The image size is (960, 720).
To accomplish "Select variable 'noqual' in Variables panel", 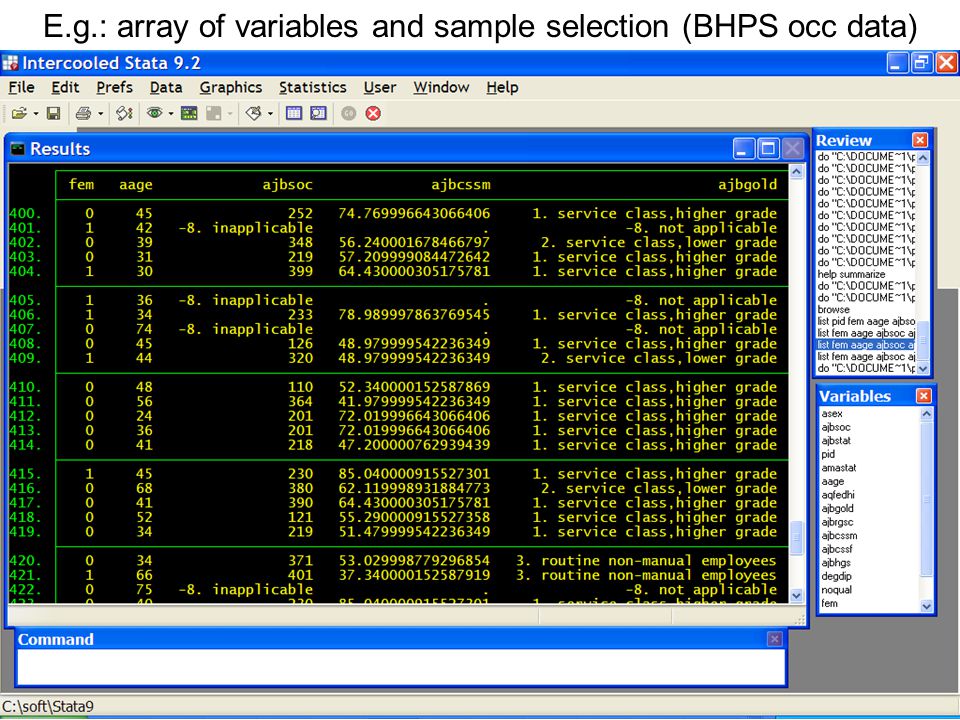I will (x=836, y=590).
